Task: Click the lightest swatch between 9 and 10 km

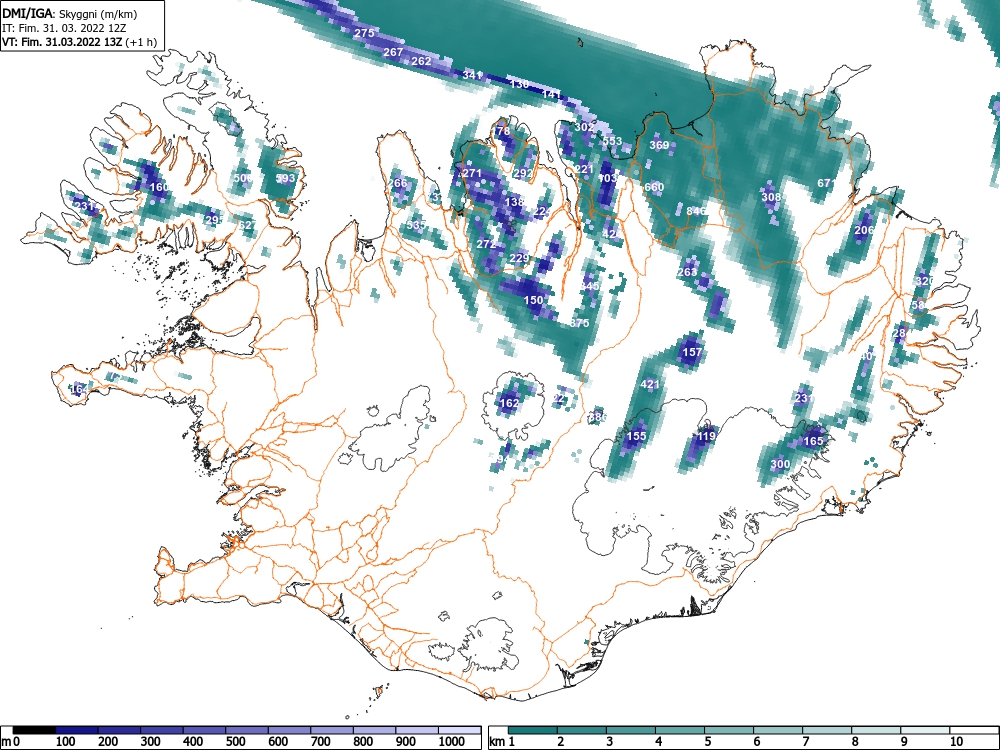Action: (925, 730)
